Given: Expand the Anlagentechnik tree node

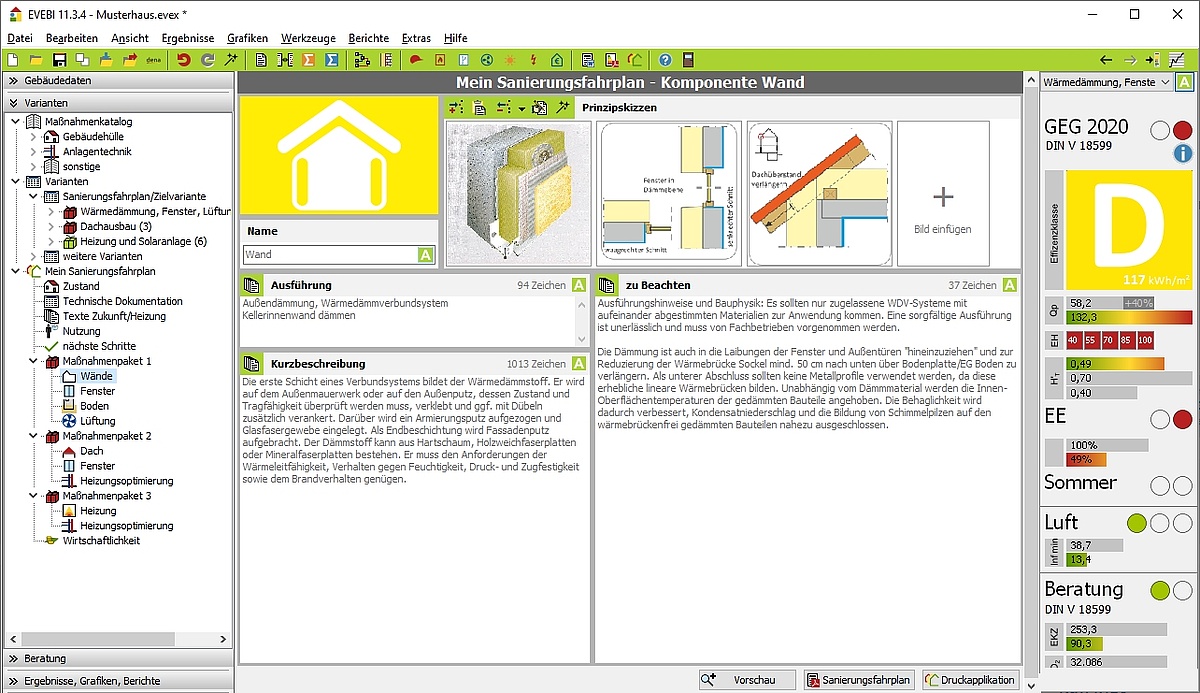Looking at the screenshot, I should point(33,152).
